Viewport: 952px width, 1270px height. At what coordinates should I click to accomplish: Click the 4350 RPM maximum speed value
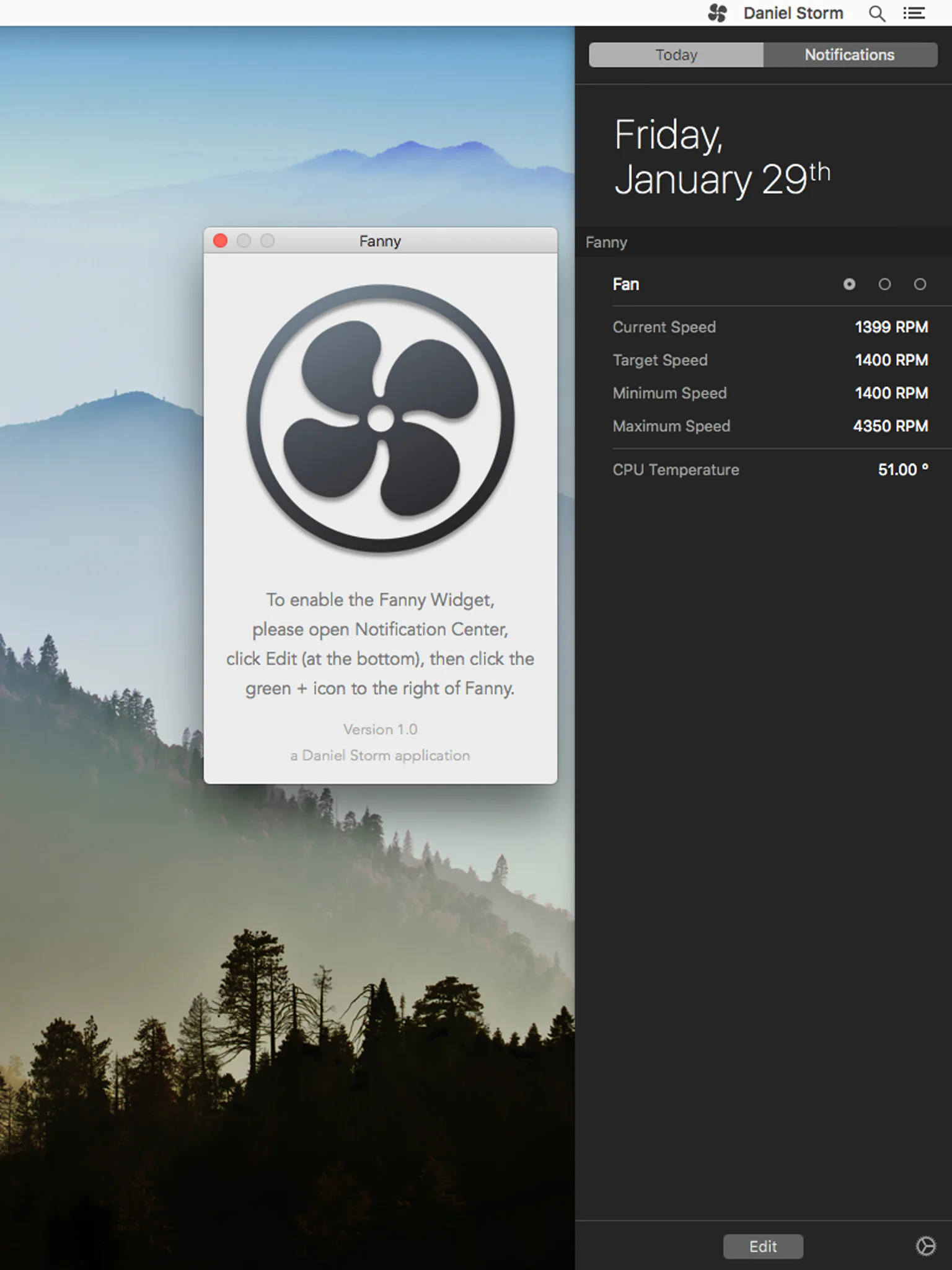coord(891,426)
